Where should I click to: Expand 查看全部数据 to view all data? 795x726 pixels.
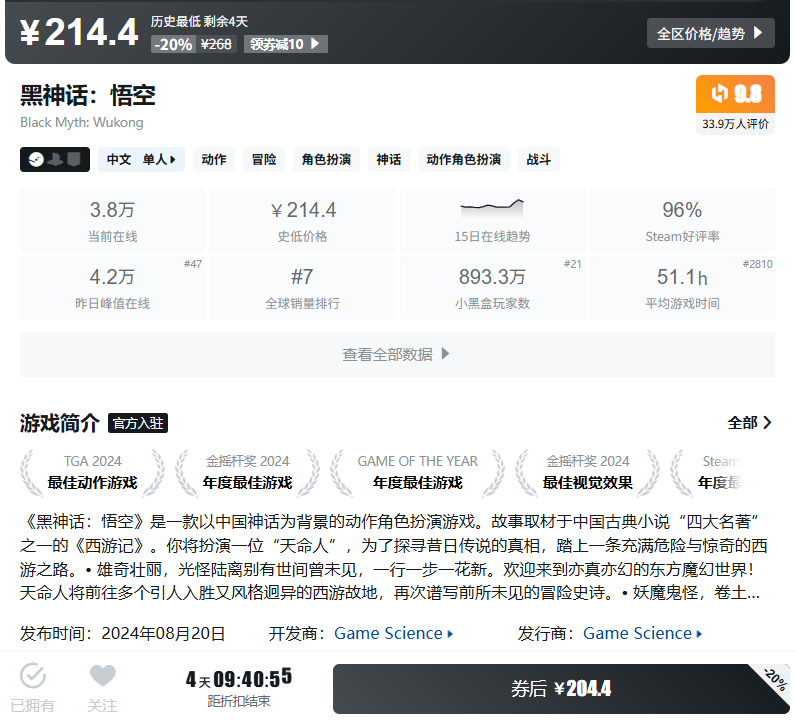(x=397, y=354)
